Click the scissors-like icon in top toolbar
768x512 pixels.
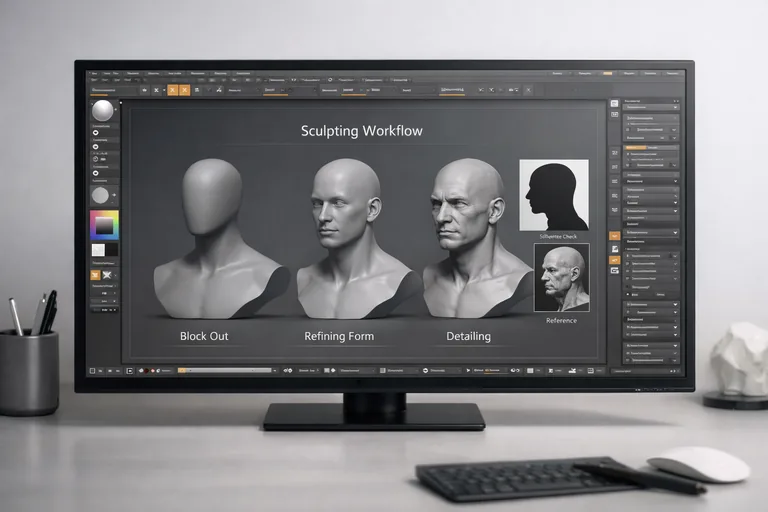point(219,90)
